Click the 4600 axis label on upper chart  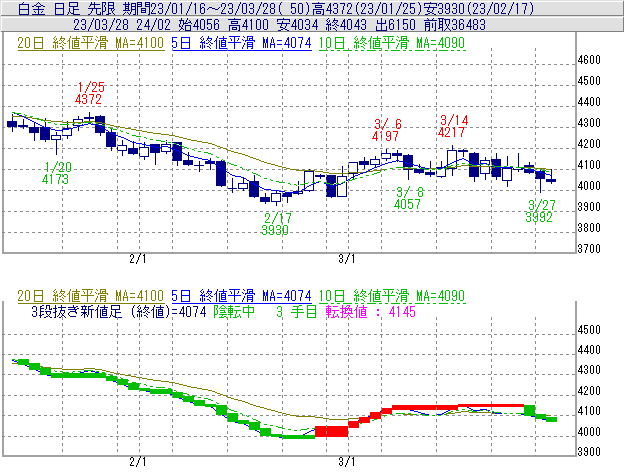pos(589,60)
